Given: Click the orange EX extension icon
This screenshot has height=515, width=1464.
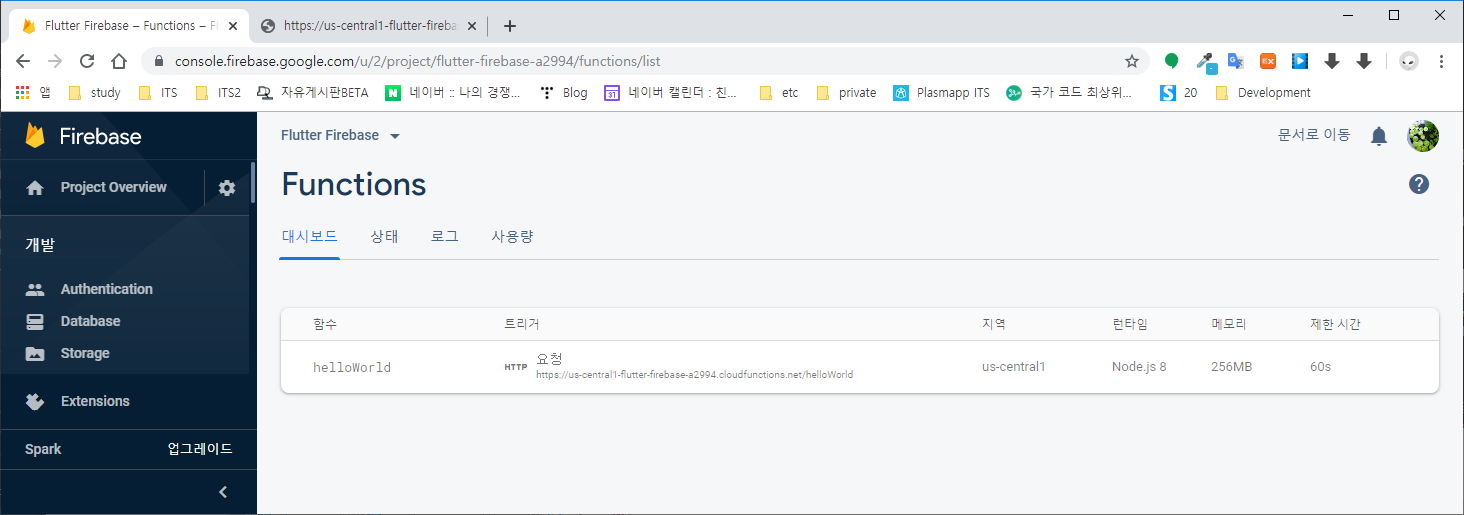Looking at the screenshot, I should coord(1268,61).
